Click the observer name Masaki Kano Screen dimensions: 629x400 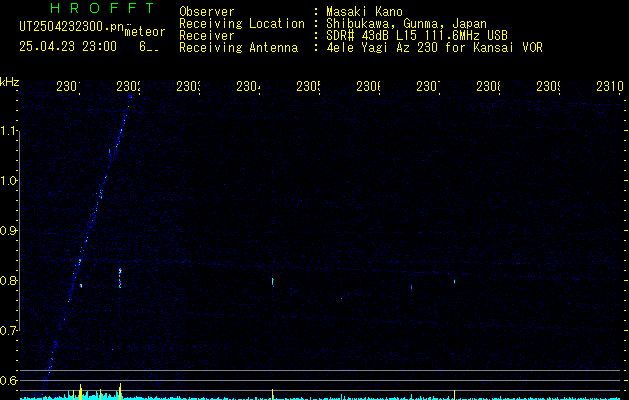[x=364, y=12]
